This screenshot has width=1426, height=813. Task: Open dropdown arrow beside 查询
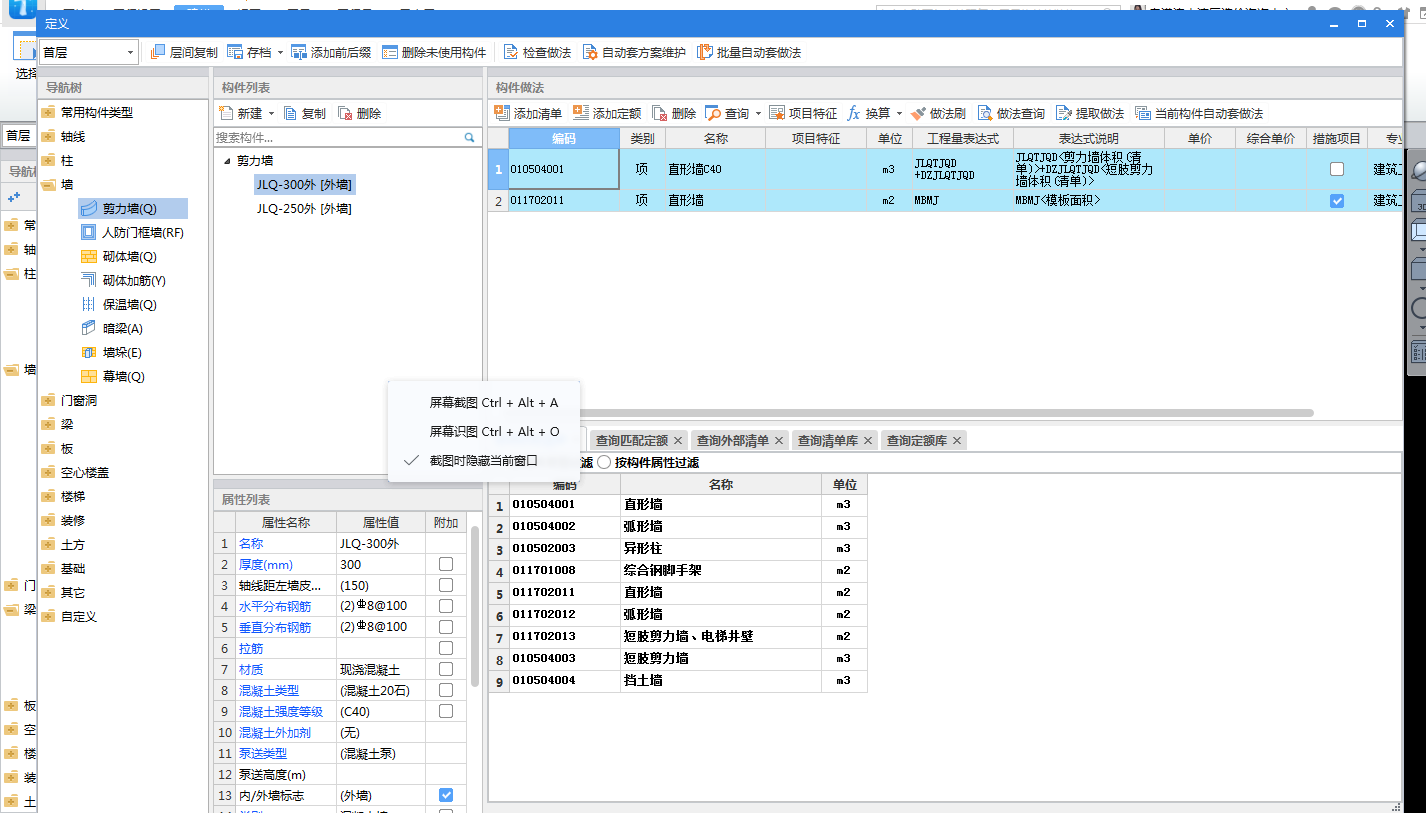click(758, 113)
